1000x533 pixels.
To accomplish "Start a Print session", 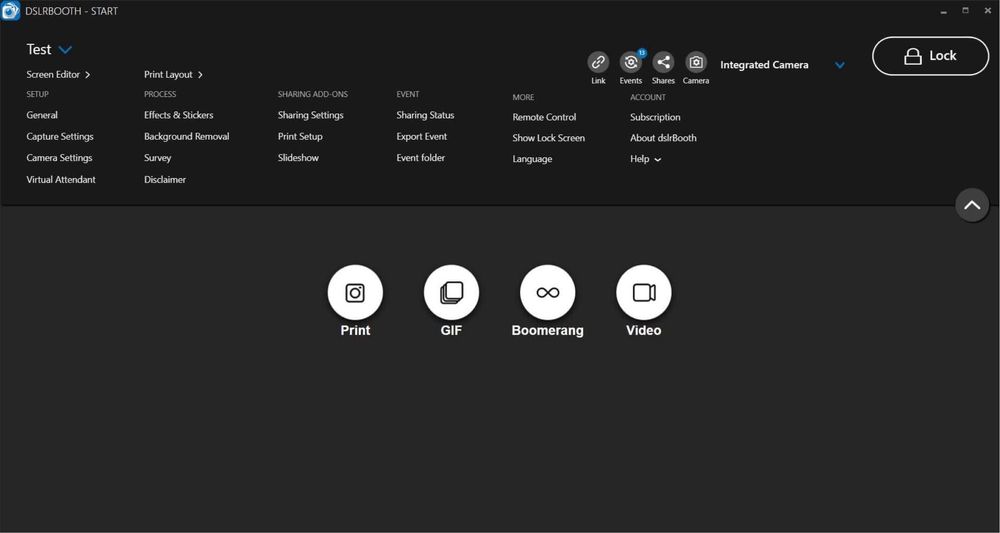I will point(355,293).
